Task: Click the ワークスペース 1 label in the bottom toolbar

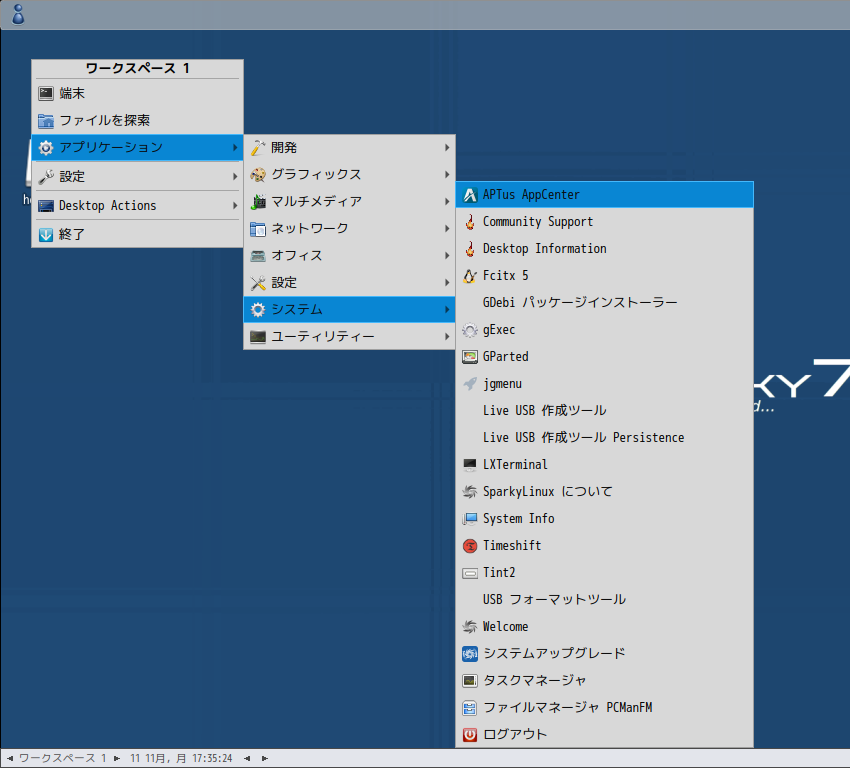Action: [x=63, y=758]
